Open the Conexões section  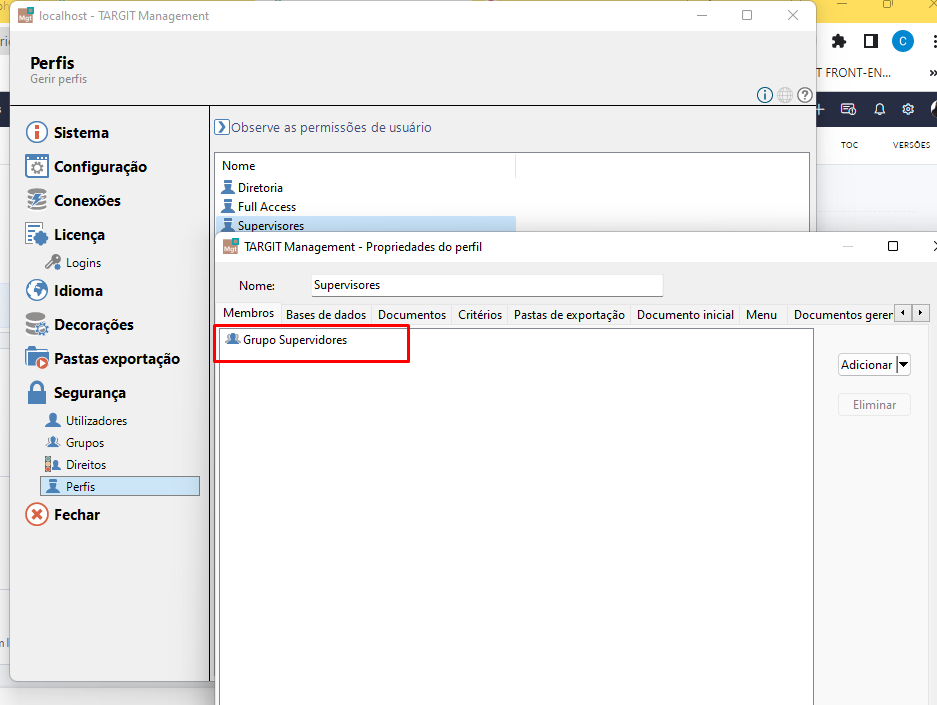point(73,201)
